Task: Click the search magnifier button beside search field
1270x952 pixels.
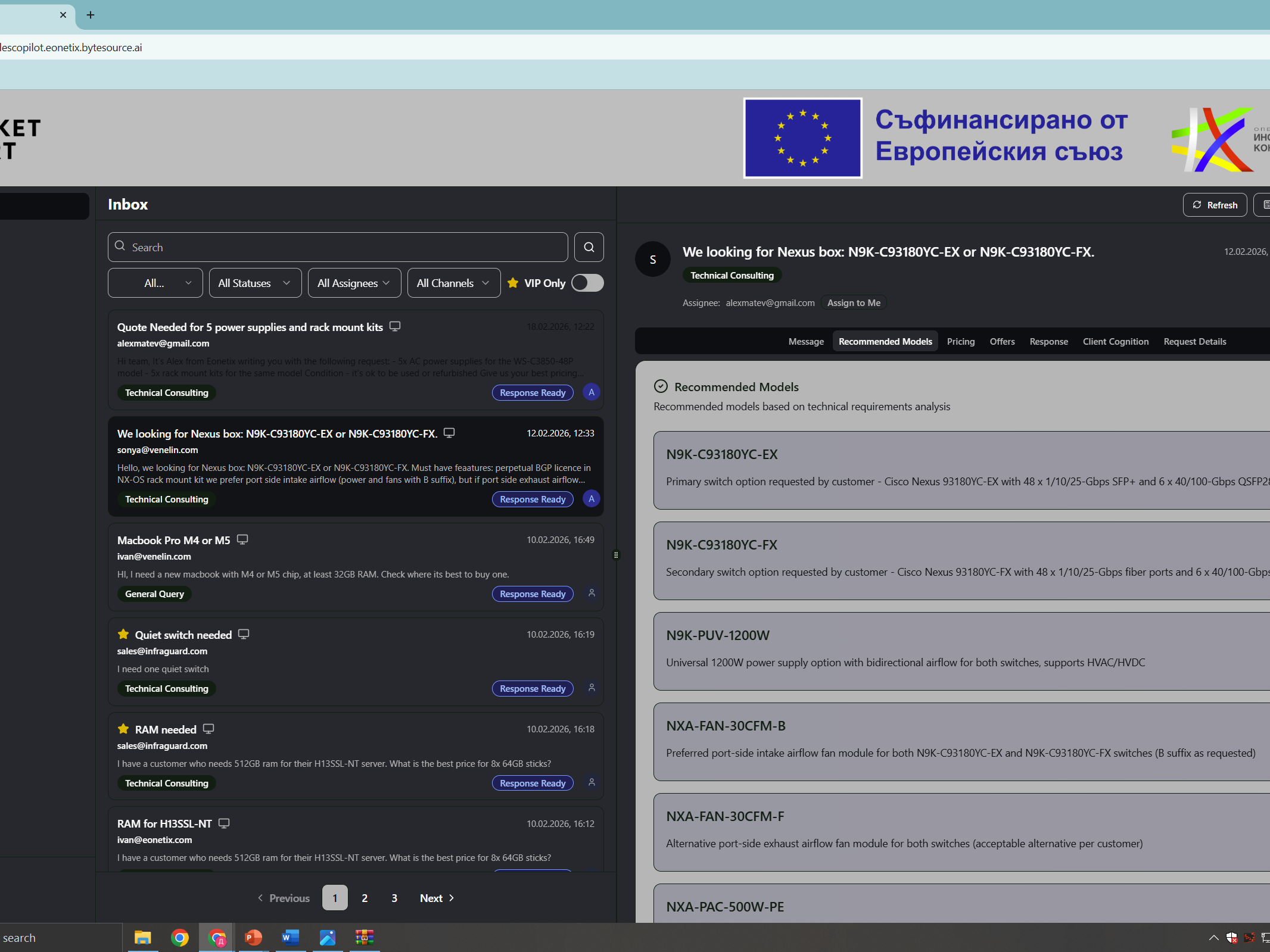Action: [589, 247]
